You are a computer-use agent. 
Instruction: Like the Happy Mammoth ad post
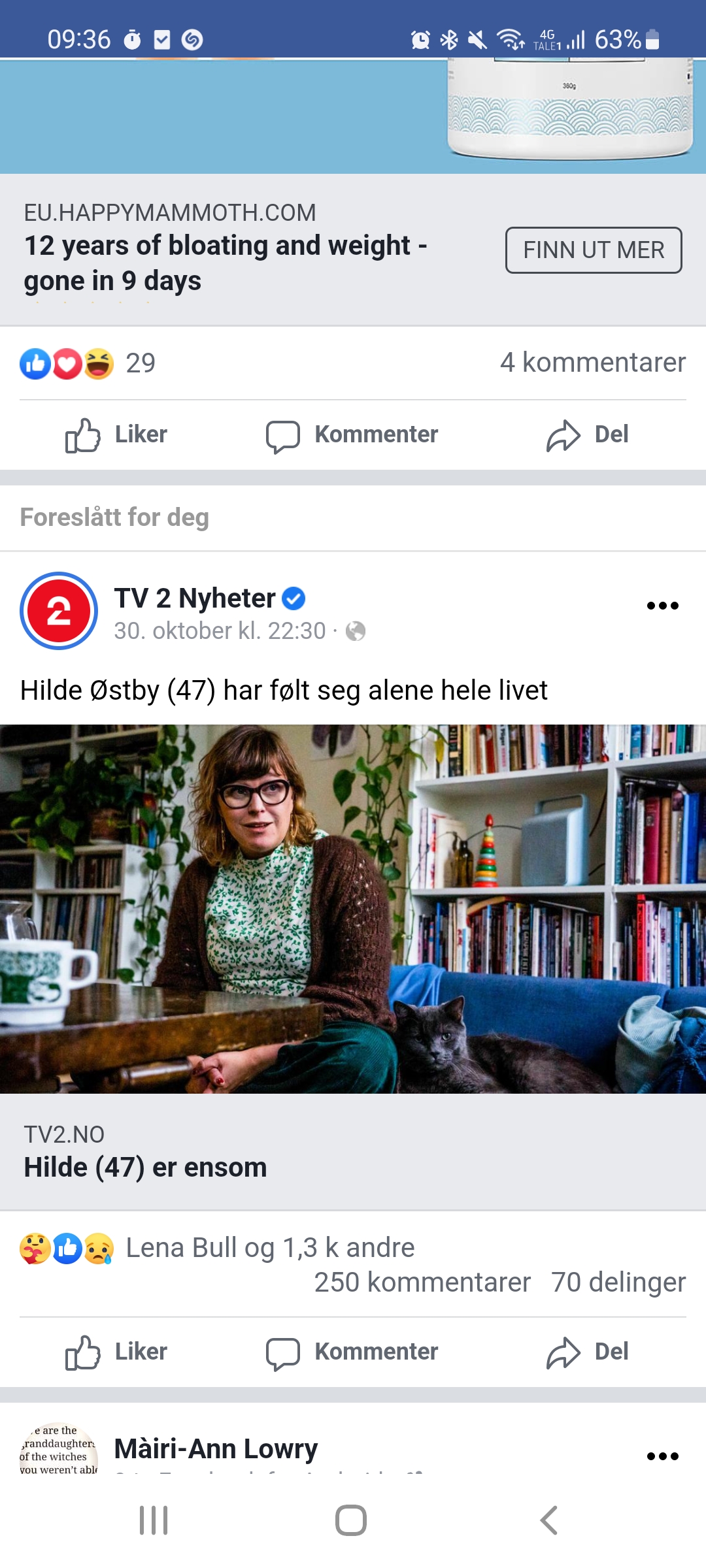click(x=116, y=435)
